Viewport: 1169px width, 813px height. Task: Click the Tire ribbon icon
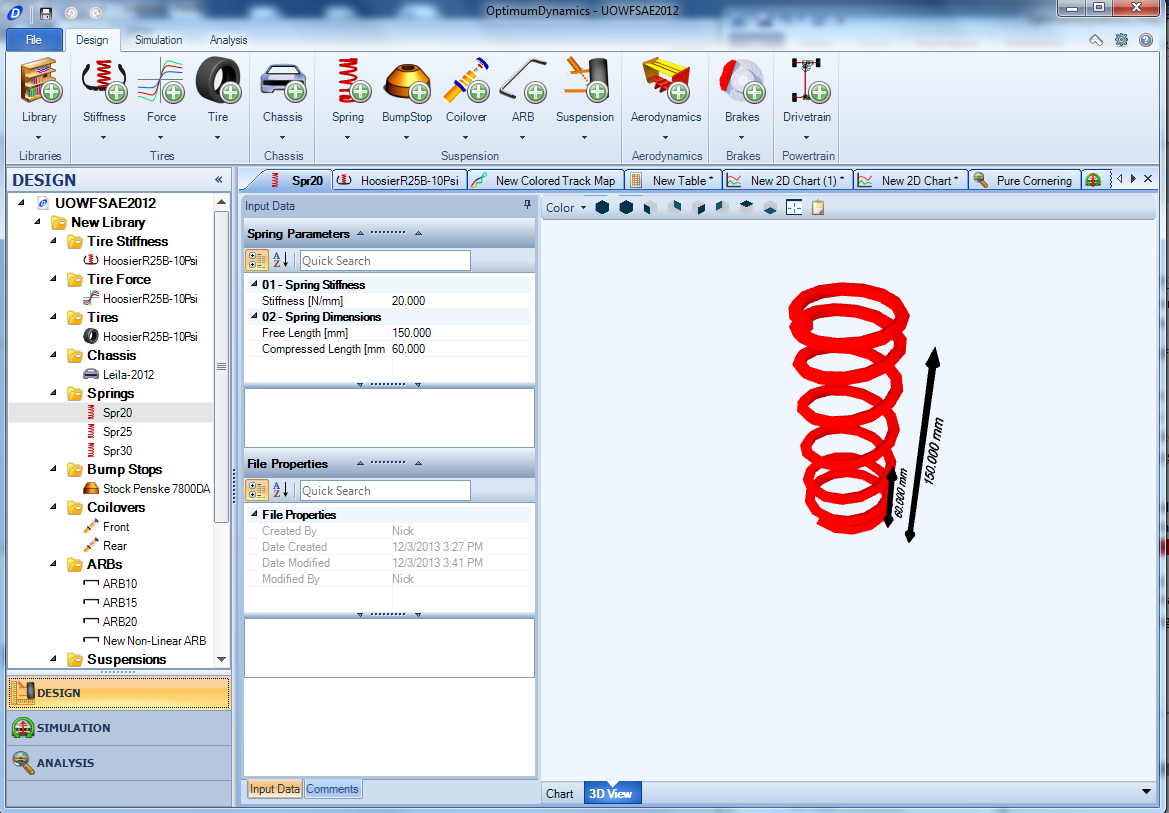click(x=218, y=82)
